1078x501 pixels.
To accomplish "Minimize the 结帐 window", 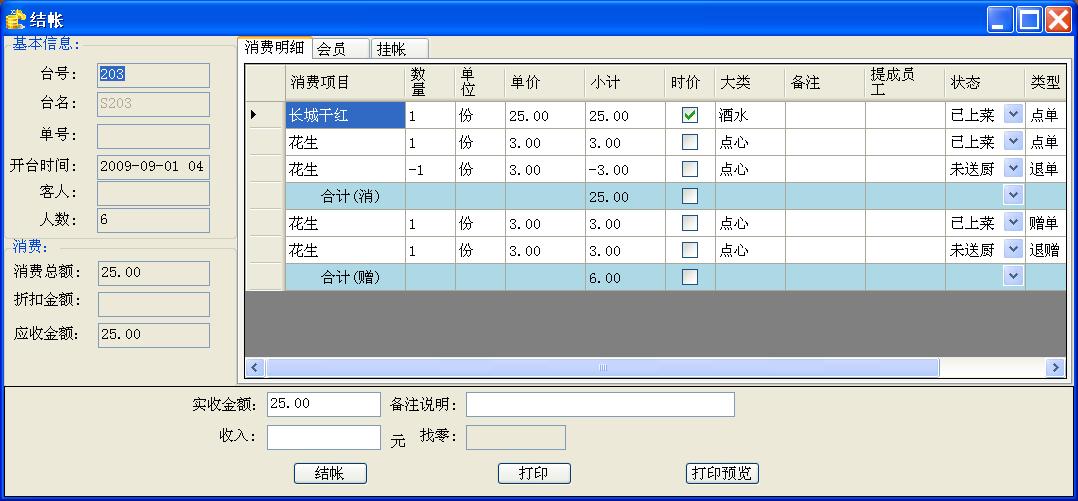I will (x=1000, y=19).
